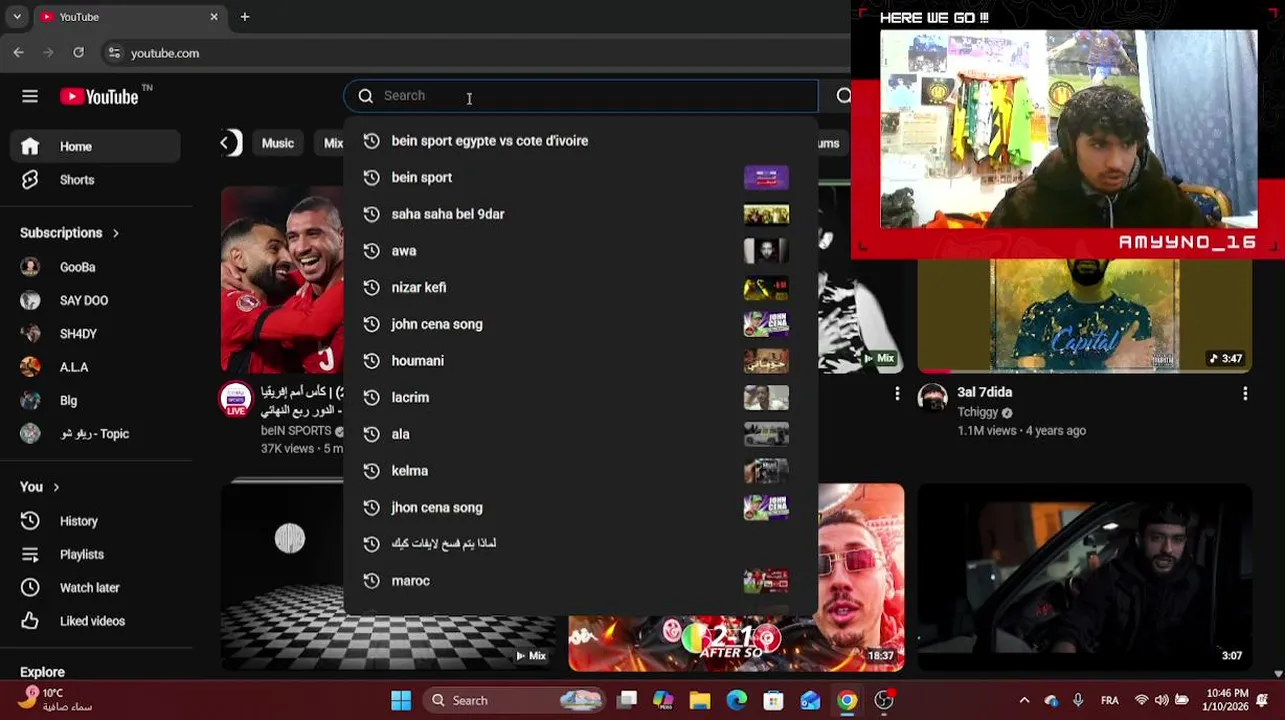Open the SAY DOO subscription channel
The image size is (1285, 720).
click(96, 300)
